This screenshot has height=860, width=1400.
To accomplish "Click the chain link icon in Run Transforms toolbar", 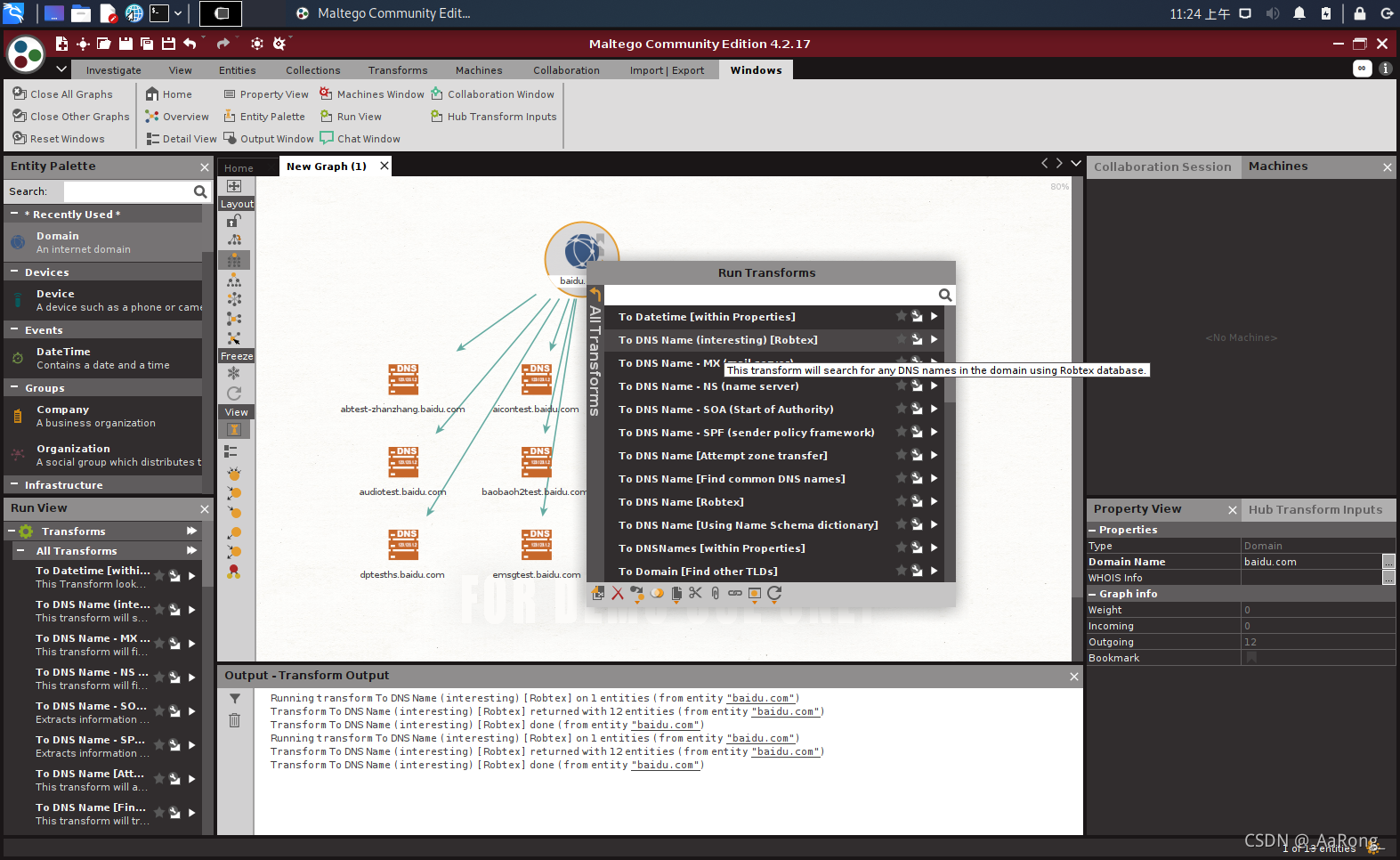I will (x=735, y=593).
